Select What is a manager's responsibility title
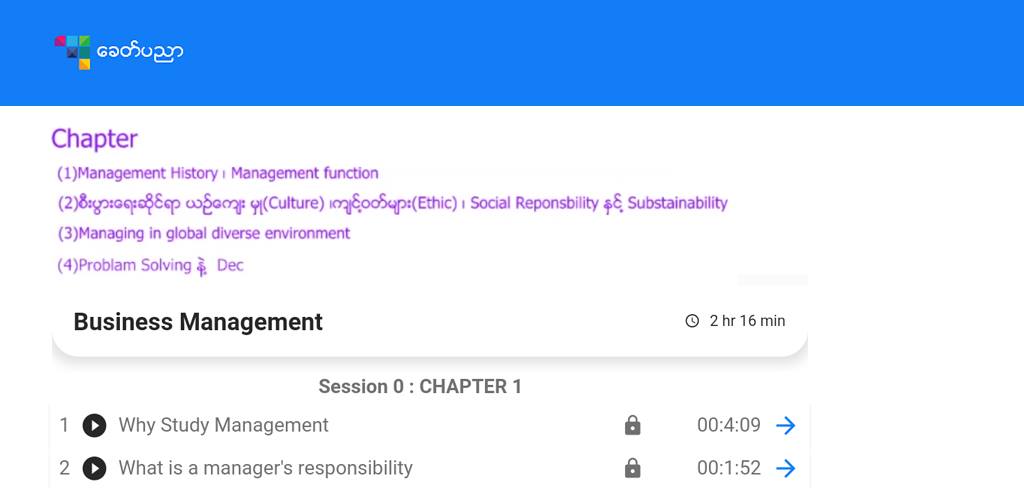Image resolution: width=1024 pixels, height=500 pixels. (265, 468)
